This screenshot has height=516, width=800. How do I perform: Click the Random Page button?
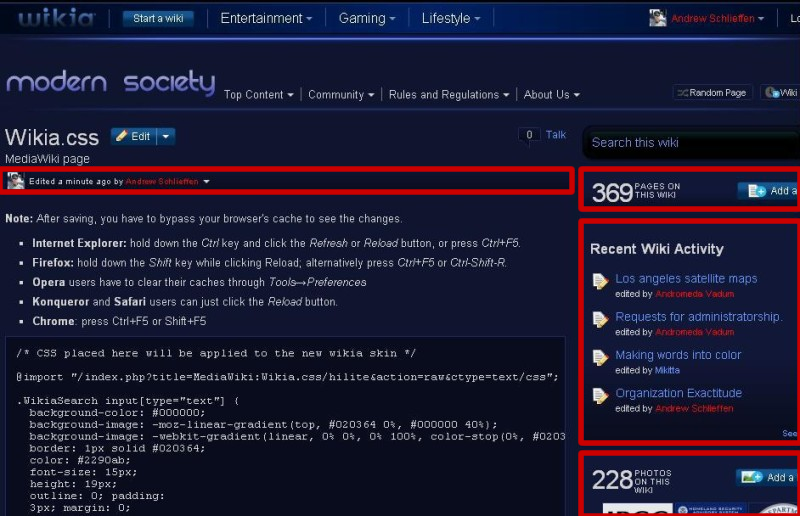tap(712, 92)
